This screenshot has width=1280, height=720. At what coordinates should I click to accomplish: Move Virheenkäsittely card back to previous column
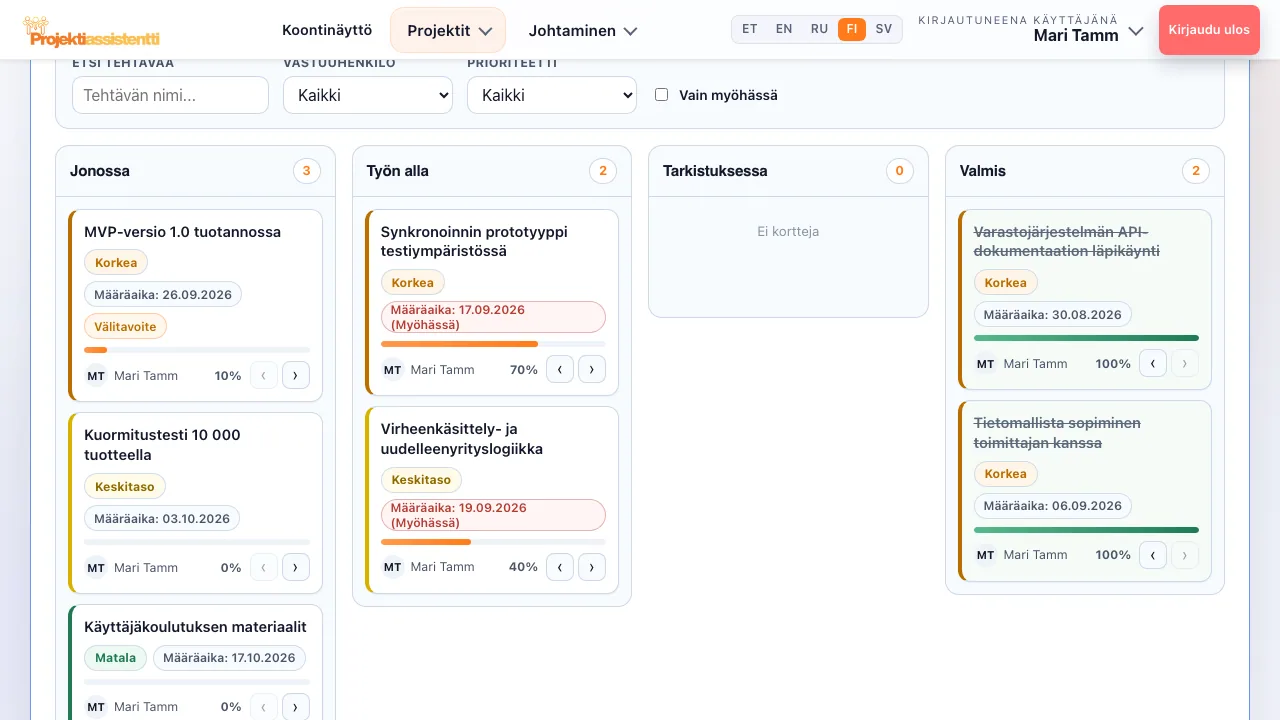[x=560, y=567]
